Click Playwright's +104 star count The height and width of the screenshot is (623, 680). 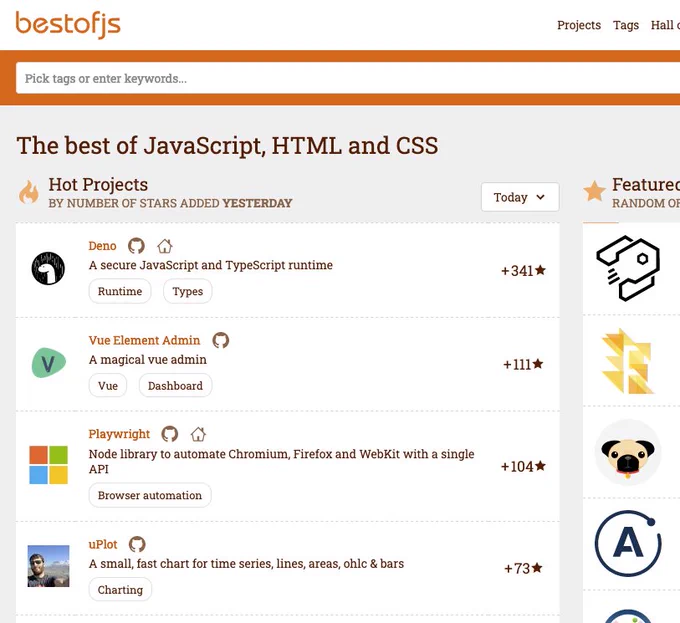(523, 466)
